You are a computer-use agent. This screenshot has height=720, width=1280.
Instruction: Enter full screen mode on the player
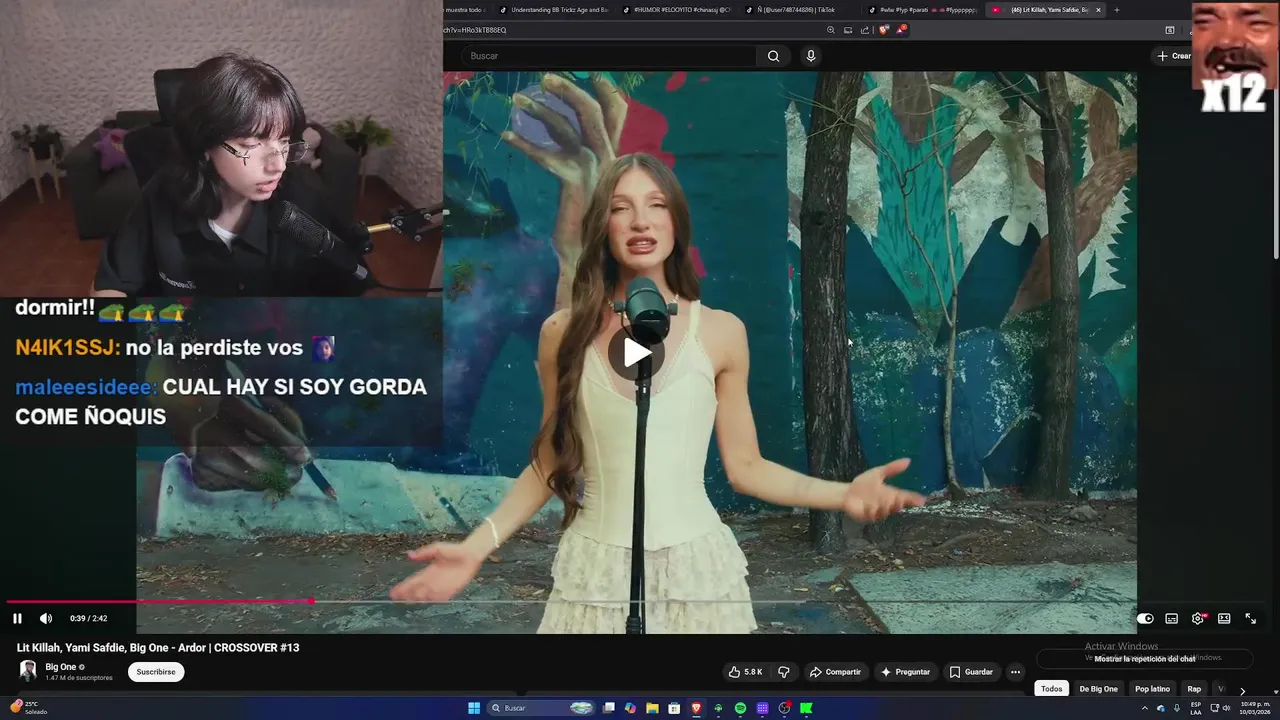pyautogui.click(x=1250, y=618)
